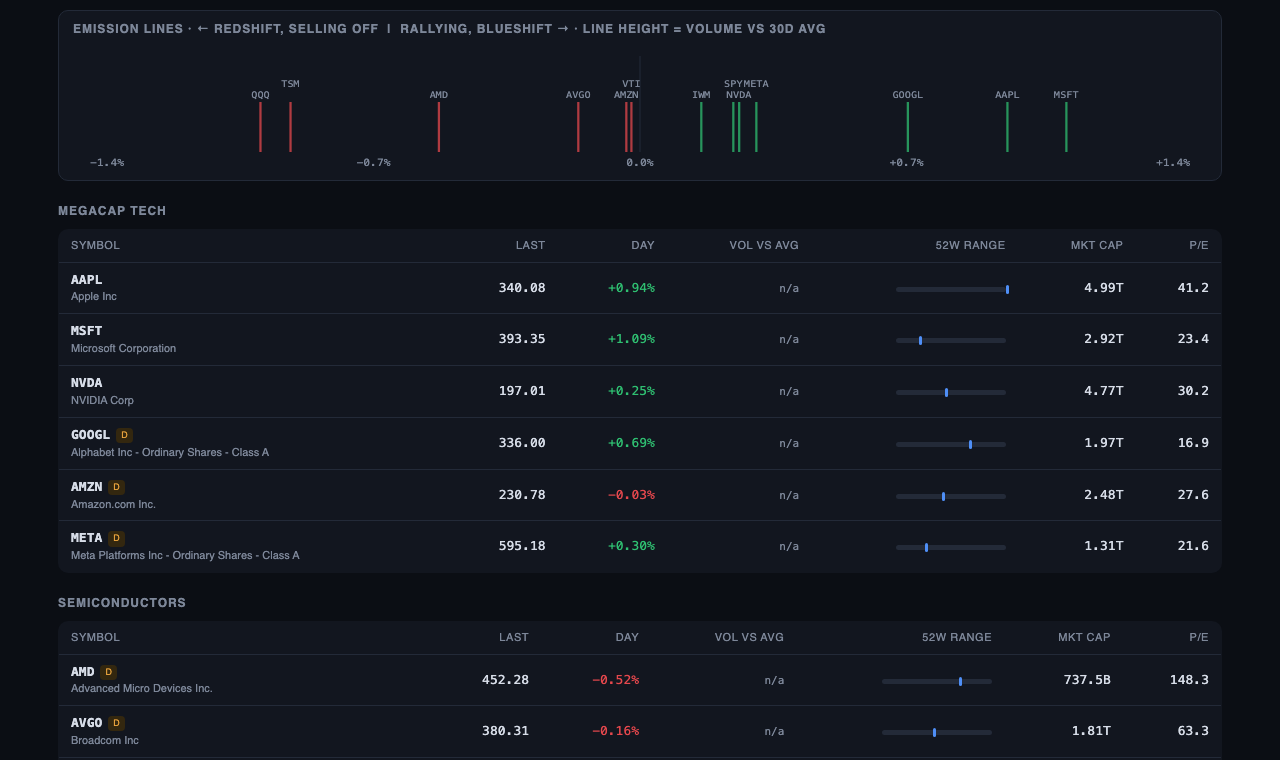Click AAPL last price 340.08
Image resolution: width=1280 pixels, height=760 pixels.
pos(522,288)
